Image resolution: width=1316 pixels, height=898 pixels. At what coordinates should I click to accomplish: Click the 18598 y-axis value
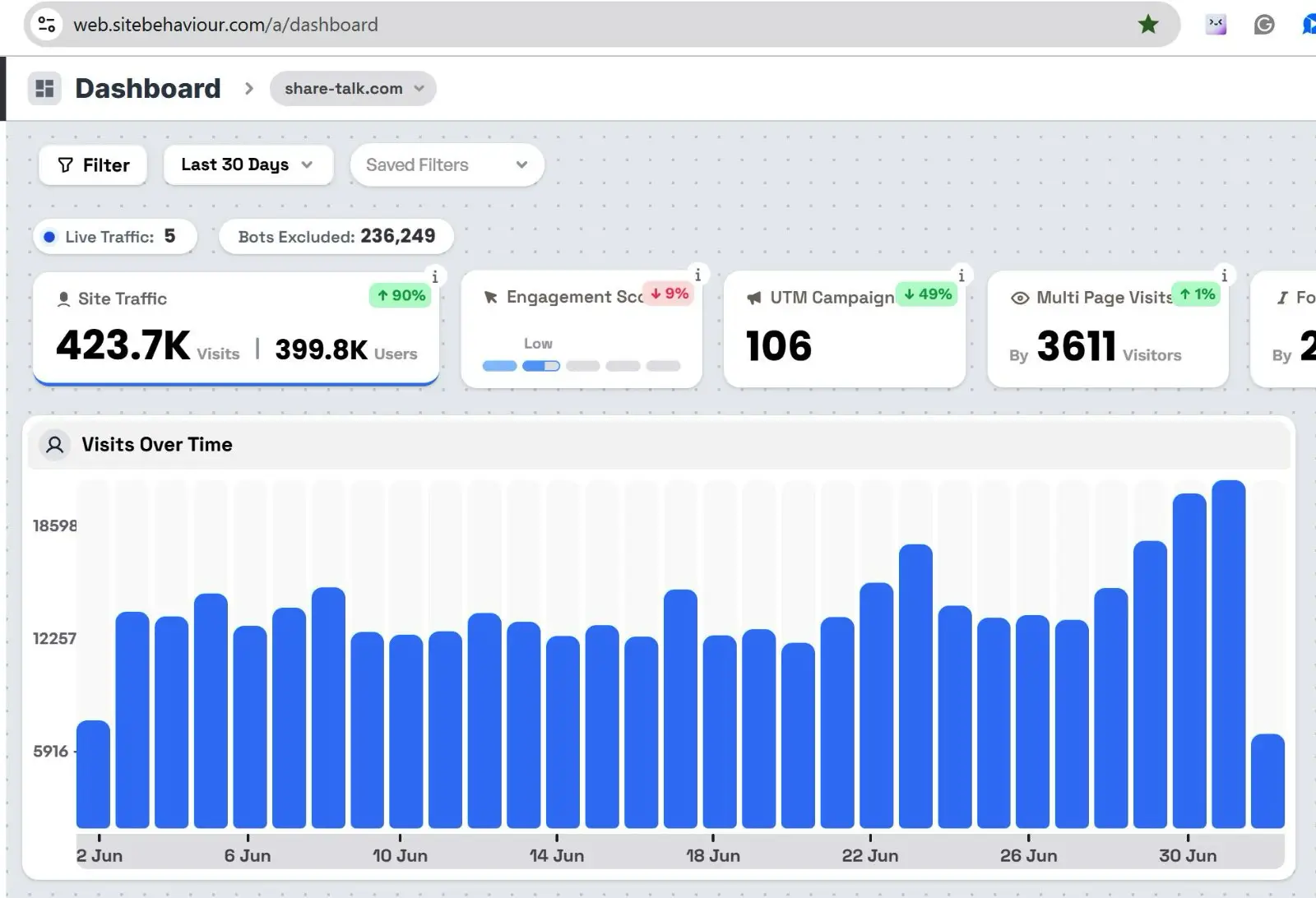coord(54,525)
